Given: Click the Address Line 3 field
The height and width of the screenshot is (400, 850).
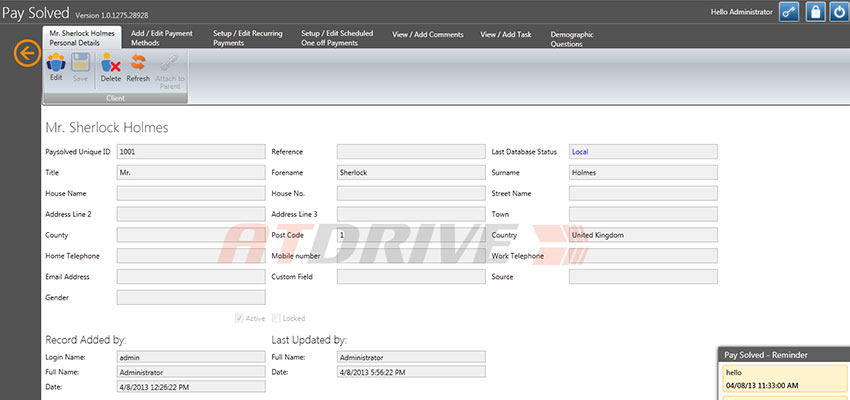Looking at the screenshot, I should tap(411, 214).
